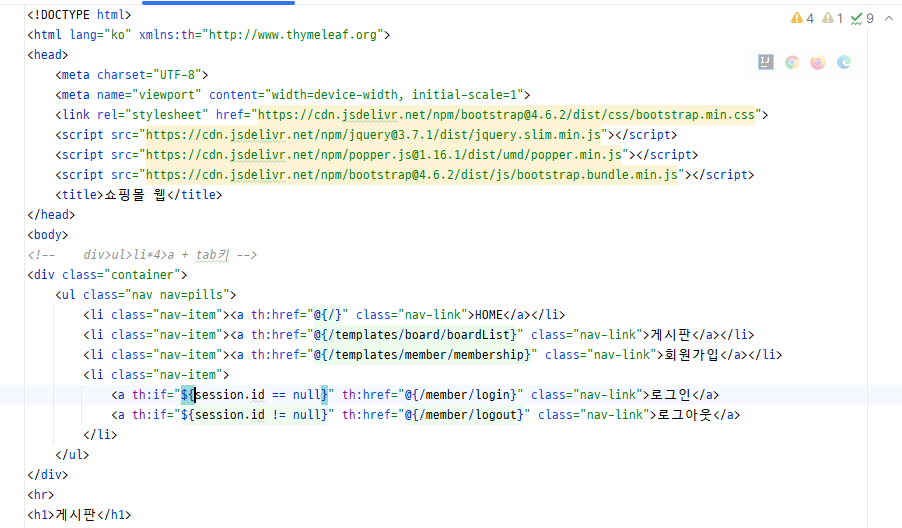This screenshot has height=528, width=902.
Task: Open the page in the Firefox browser
Action: 818,62
